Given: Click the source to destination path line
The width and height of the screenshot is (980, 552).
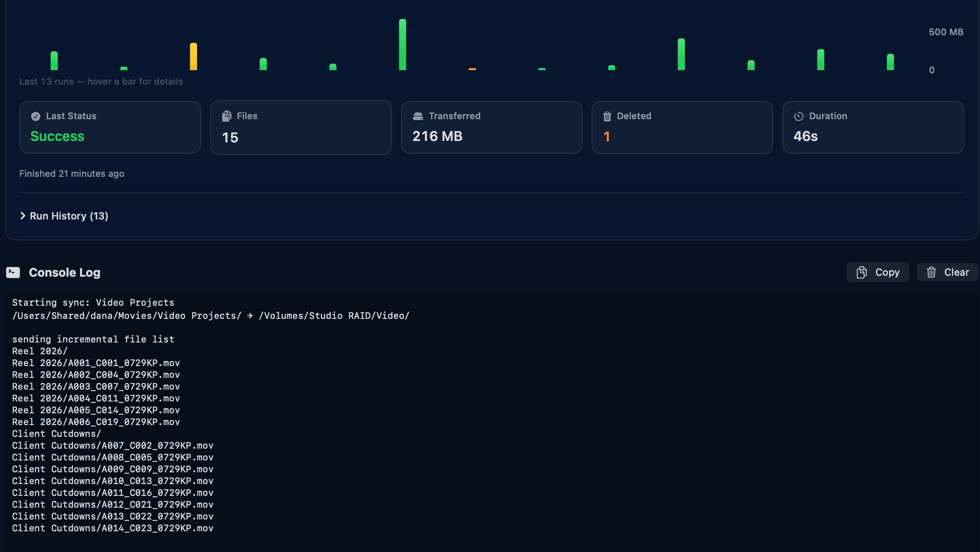Looking at the screenshot, I should (x=211, y=316).
